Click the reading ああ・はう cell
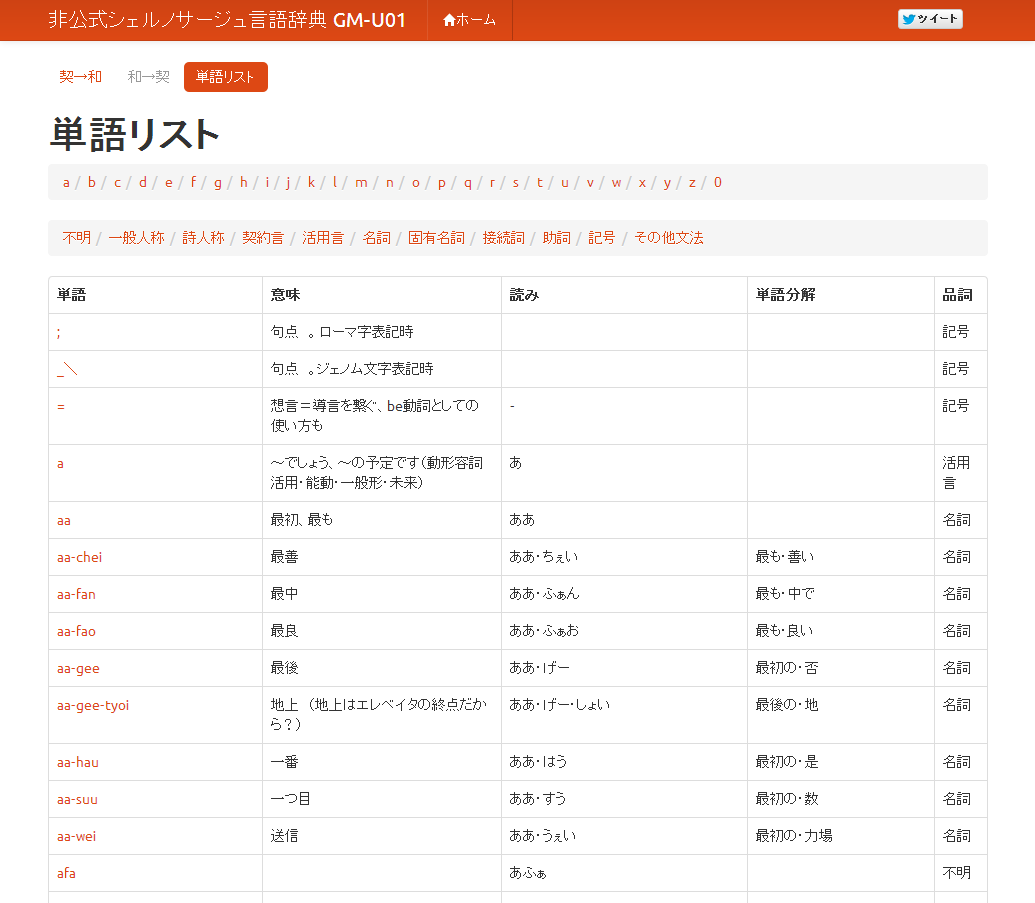Viewport: 1035px width, 903px height. coord(624,762)
